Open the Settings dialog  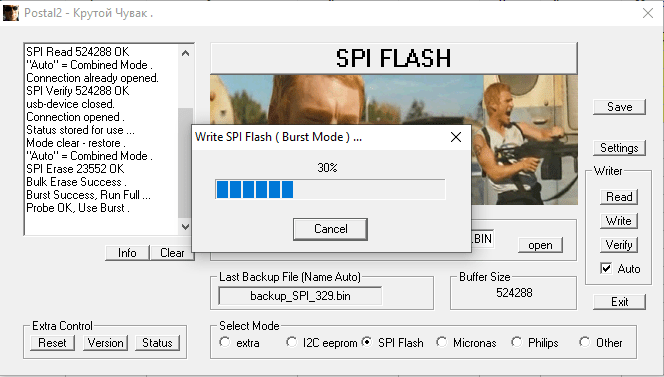620,148
